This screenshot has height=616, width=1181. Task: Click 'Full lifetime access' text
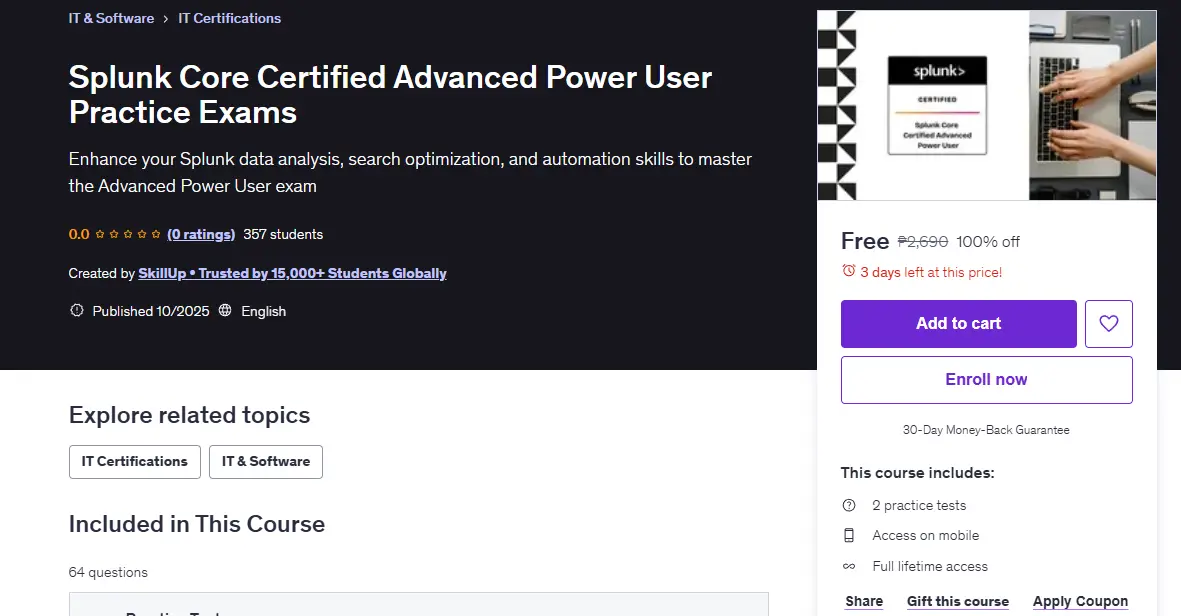930,566
